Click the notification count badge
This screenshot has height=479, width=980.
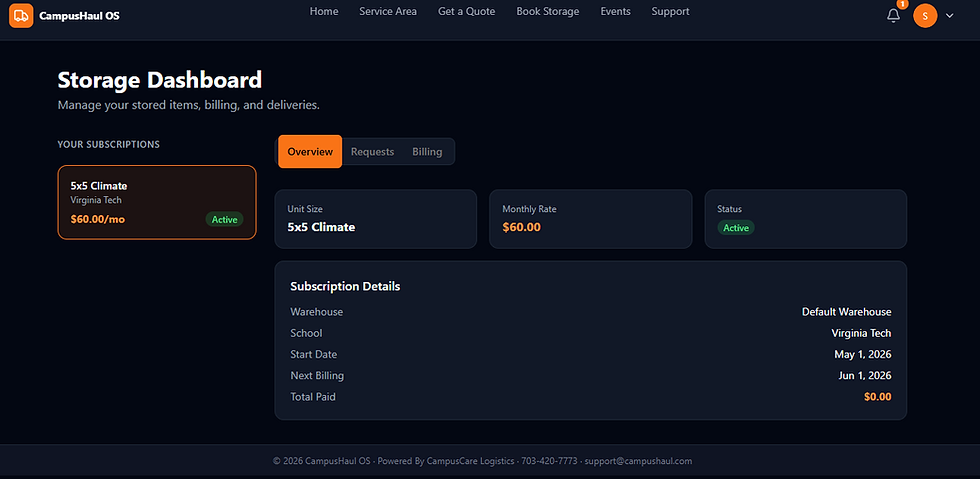902,4
